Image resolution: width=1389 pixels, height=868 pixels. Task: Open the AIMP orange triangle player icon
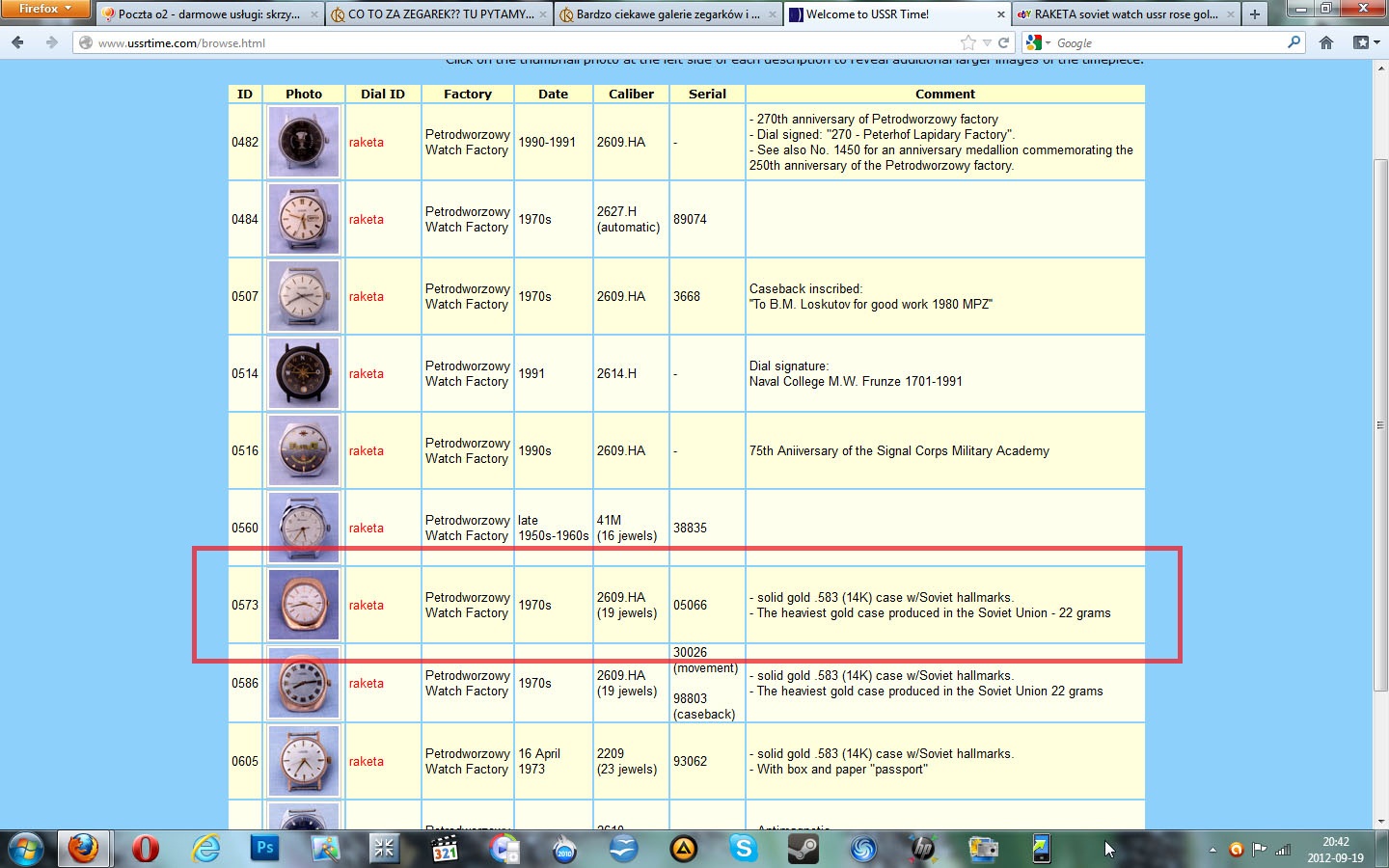point(684,849)
